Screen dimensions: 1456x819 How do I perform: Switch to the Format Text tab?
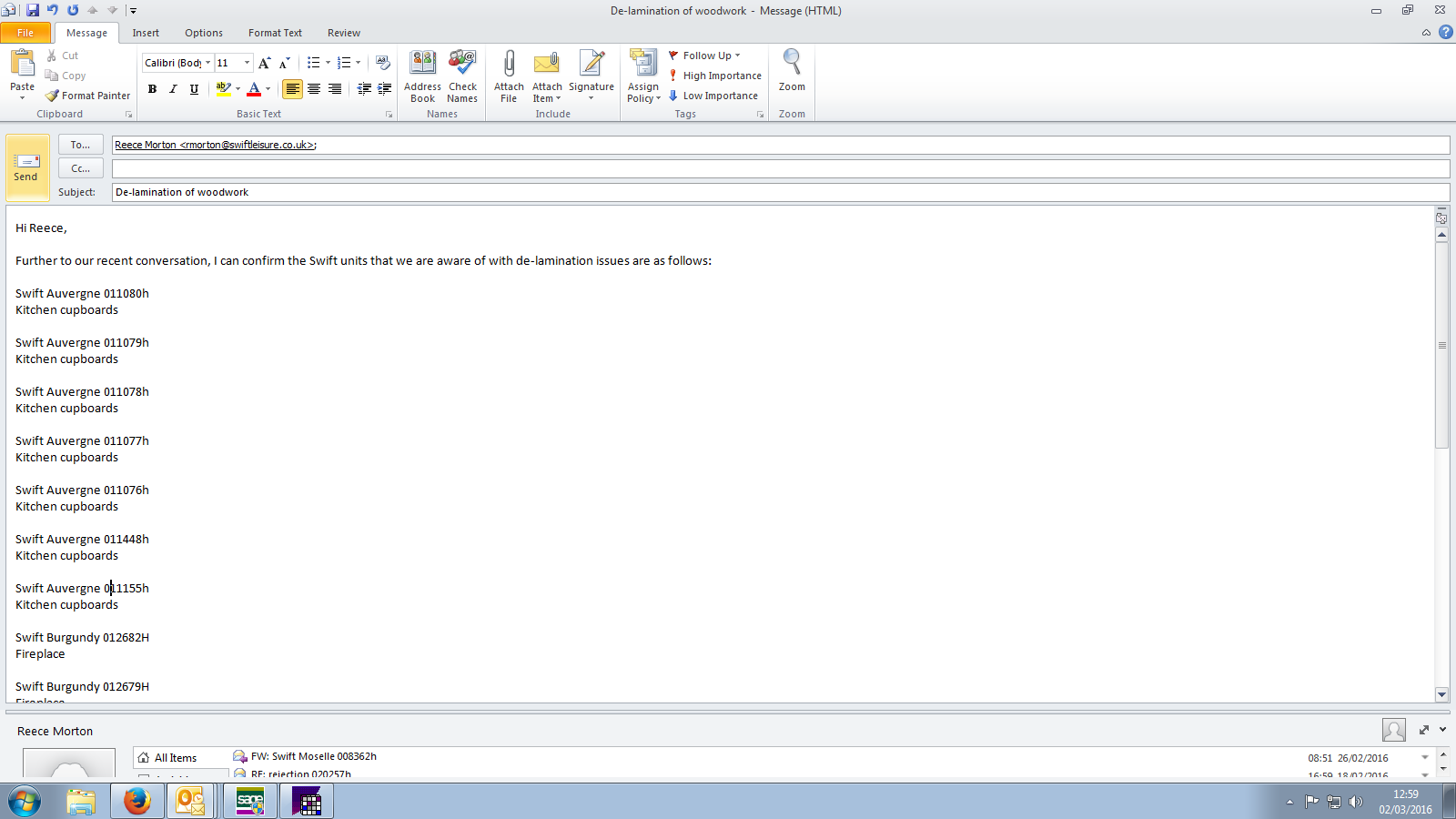pyautogui.click(x=275, y=33)
